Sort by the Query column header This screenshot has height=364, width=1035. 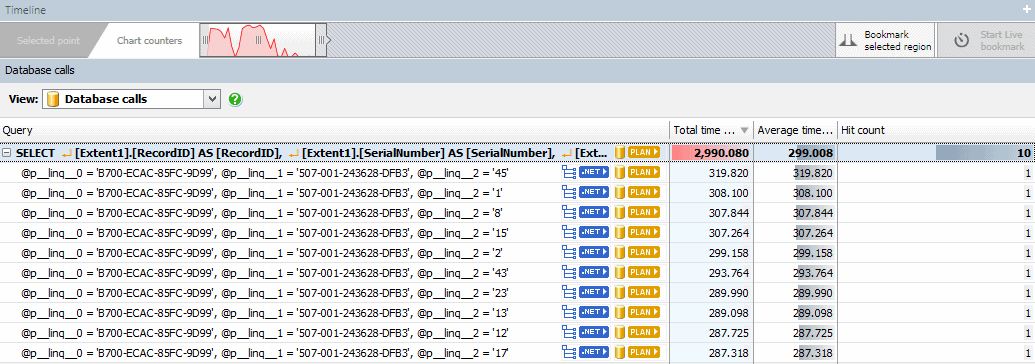click(x=334, y=130)
